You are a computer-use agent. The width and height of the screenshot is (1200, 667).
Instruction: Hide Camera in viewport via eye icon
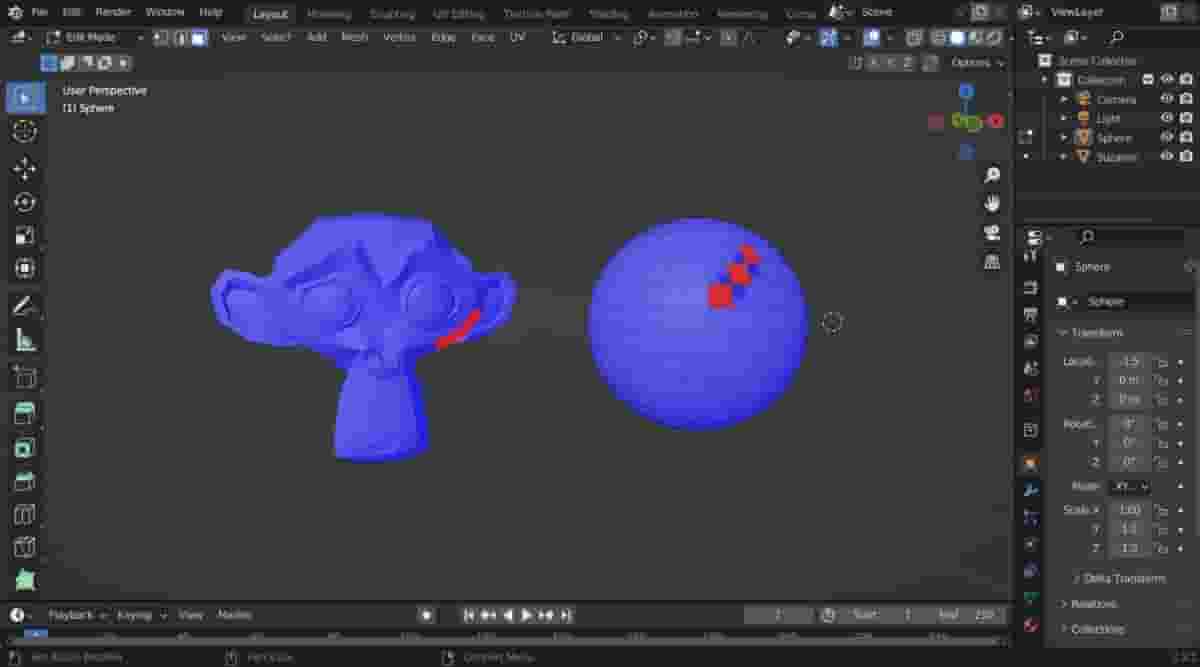click(1166, 99)
